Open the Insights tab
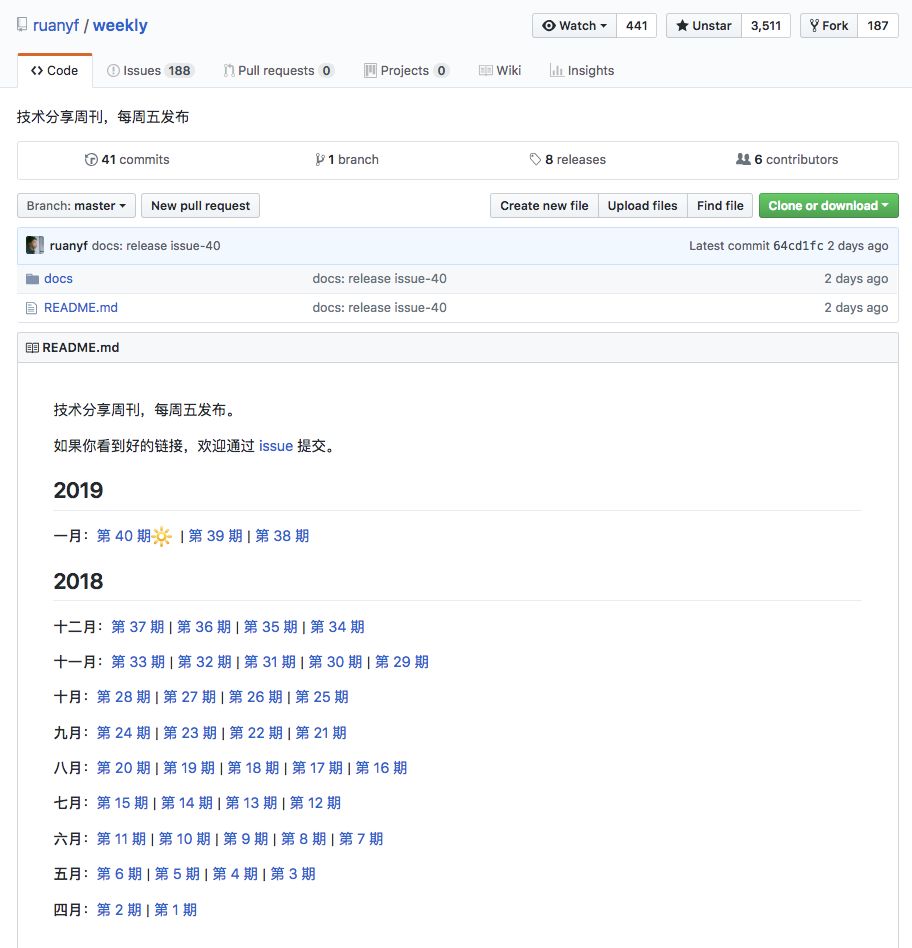 coord(582,71)
